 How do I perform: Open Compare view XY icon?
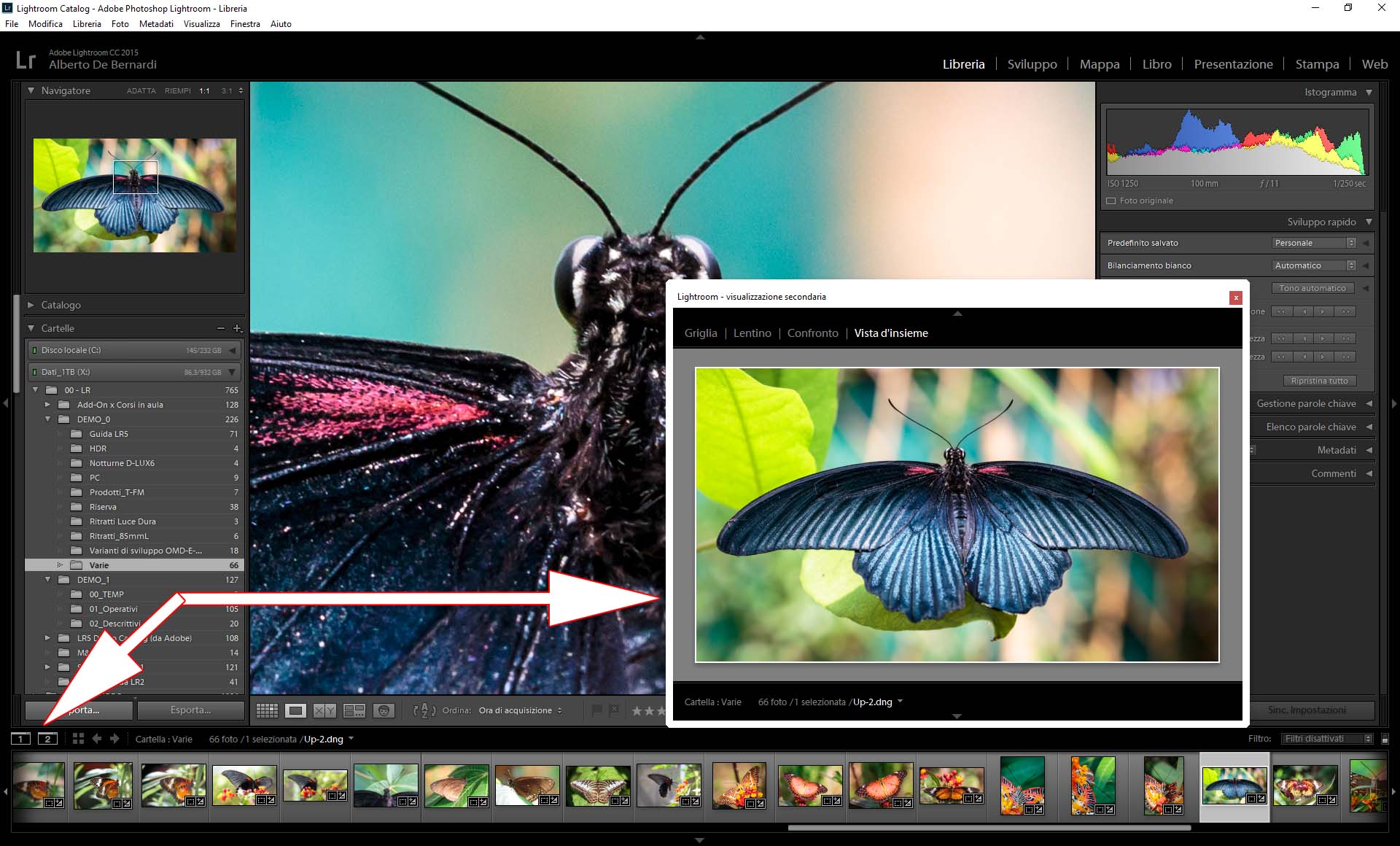(x=324, y=710)
